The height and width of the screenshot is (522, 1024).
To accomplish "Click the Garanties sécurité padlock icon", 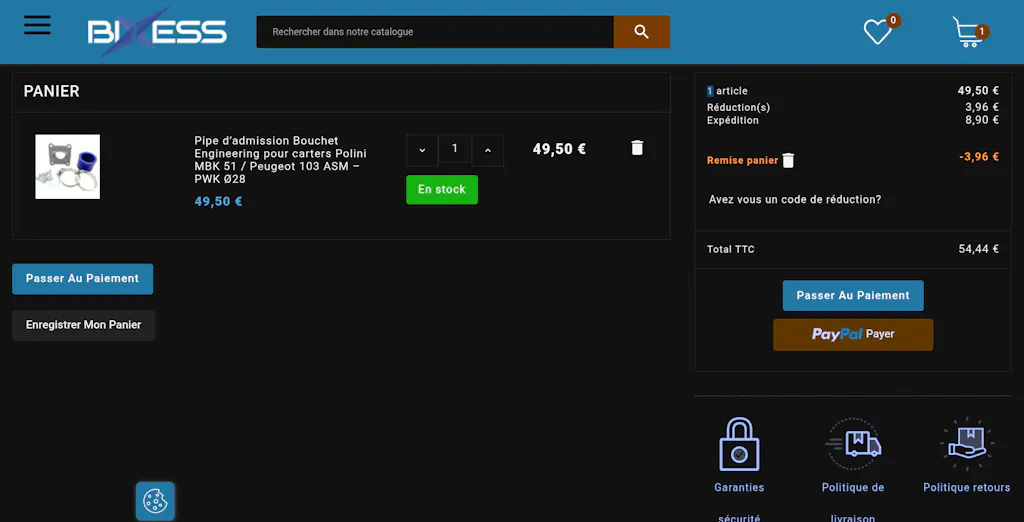I will 739,445.
